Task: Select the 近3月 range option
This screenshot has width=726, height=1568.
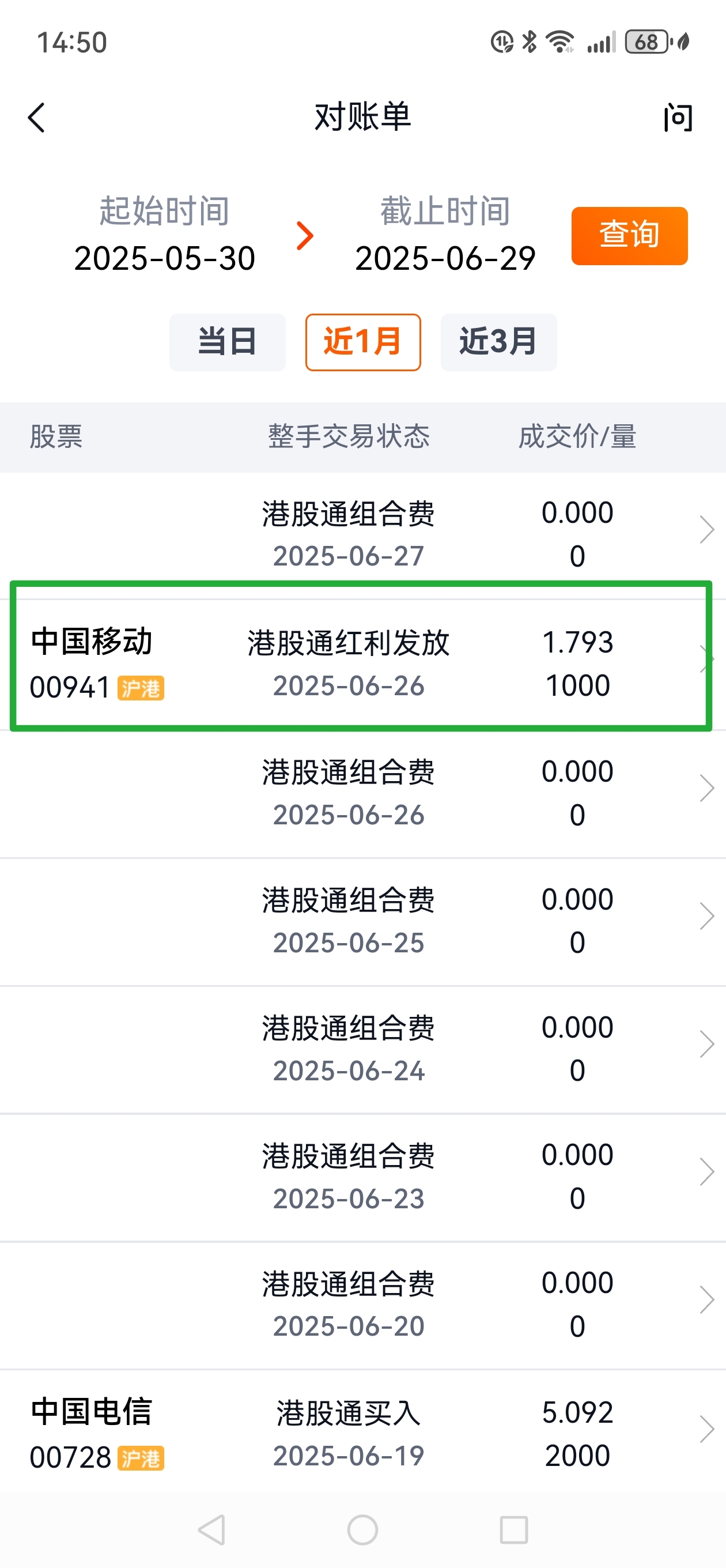Action: click(x=498, y=342)
